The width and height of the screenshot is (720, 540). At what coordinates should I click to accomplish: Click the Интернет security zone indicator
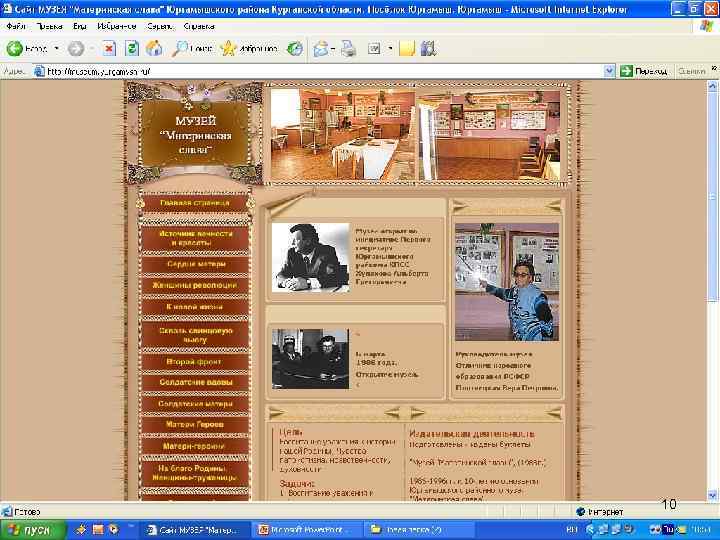click(x=602, y=512)
